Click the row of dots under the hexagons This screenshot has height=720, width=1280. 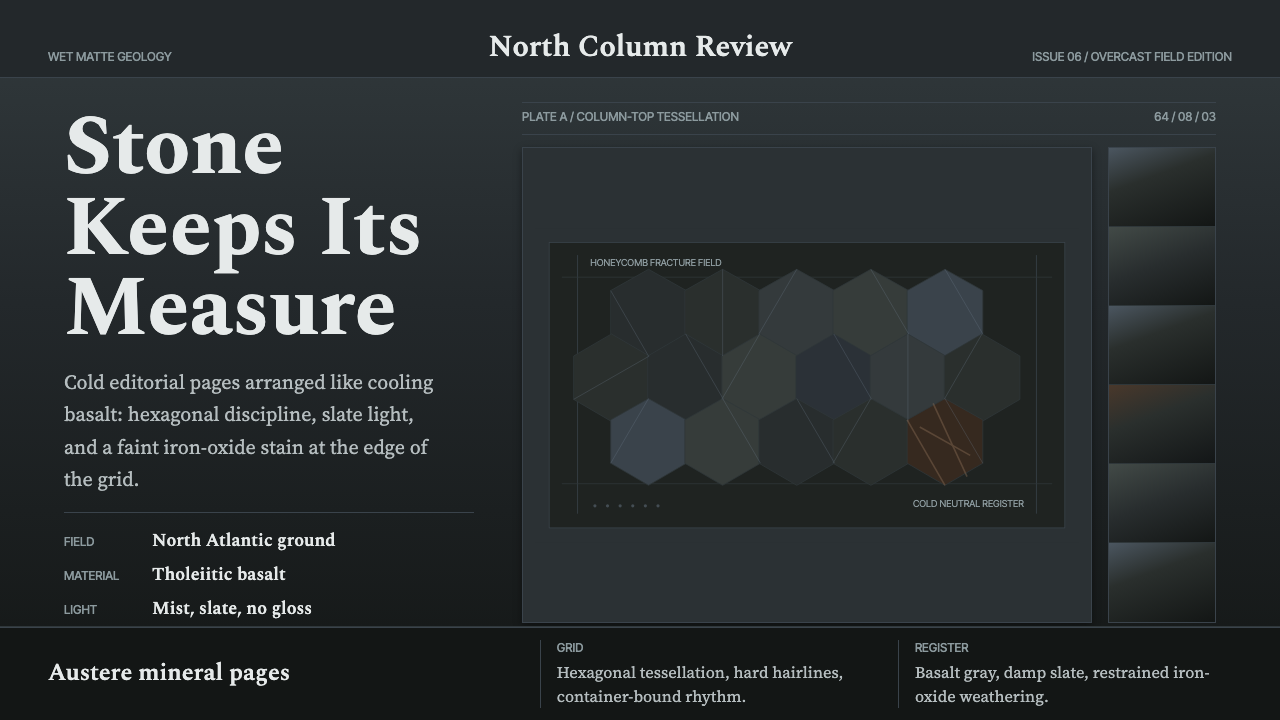(626, 506)
